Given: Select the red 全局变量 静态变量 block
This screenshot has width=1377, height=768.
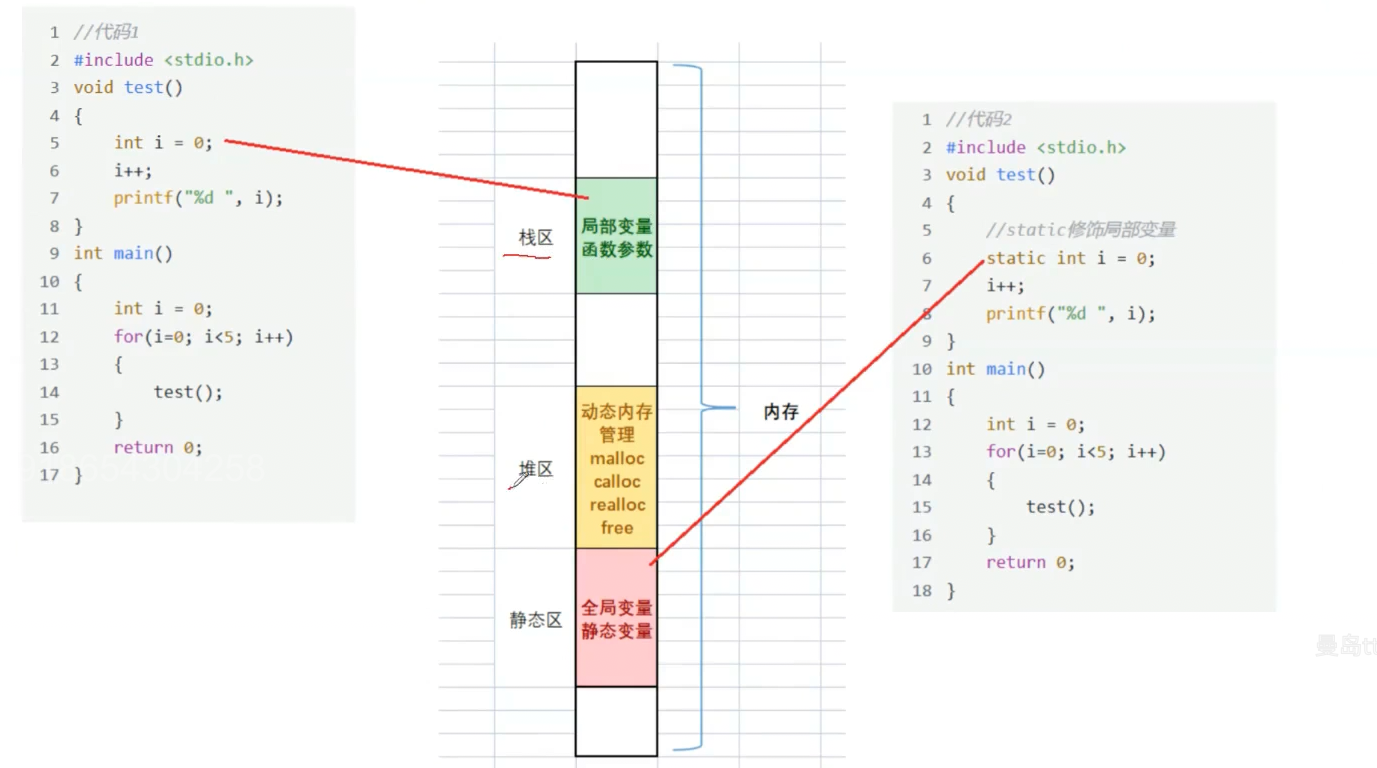Looking at the screenshot, I should coord(616,618).
